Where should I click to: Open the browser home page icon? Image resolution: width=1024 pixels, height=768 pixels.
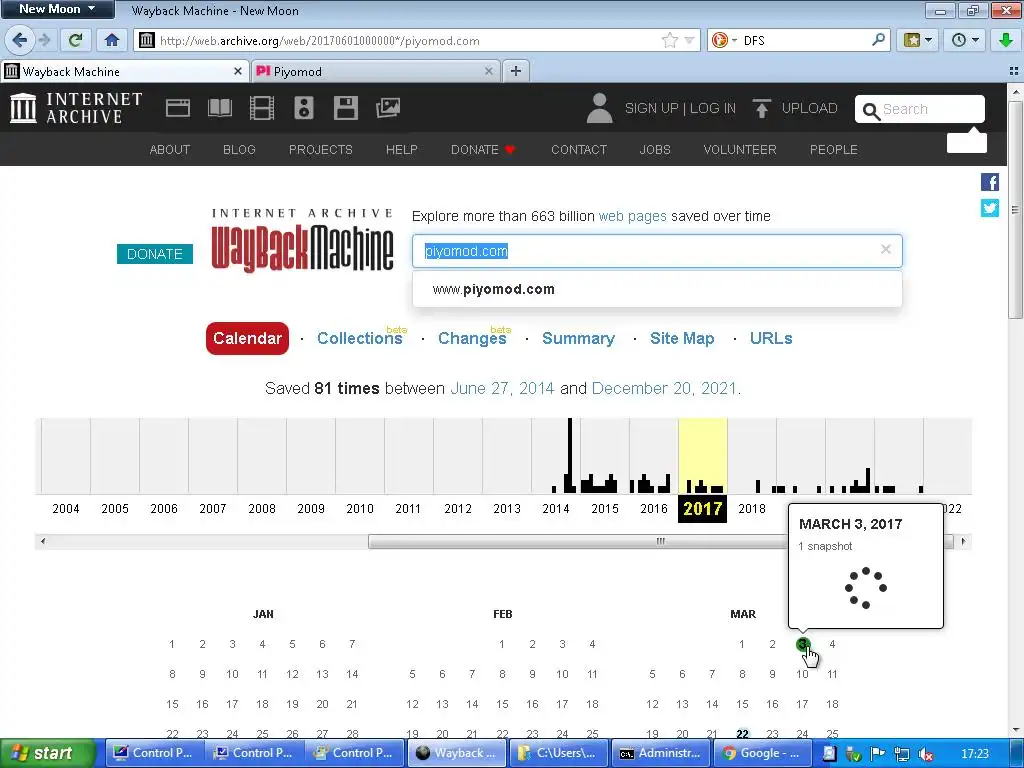[x=112, y=40]
